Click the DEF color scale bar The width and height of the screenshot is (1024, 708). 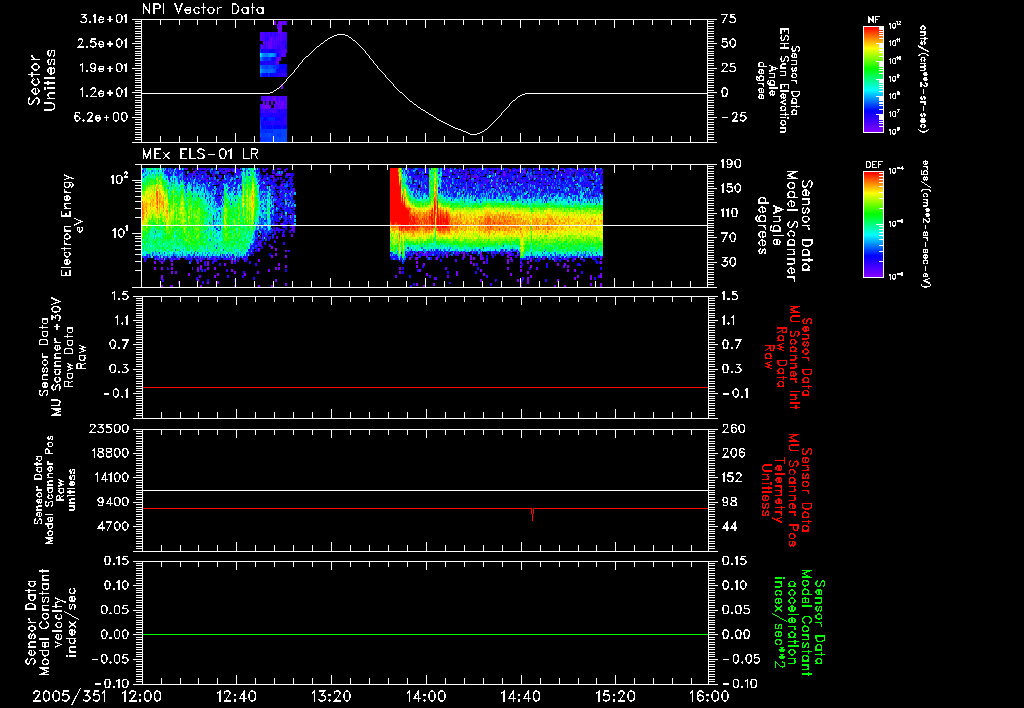874,224
